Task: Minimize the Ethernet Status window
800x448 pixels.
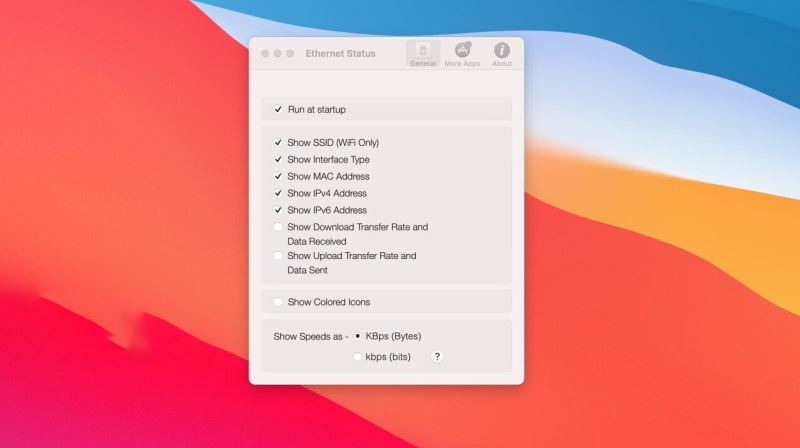Action: [x=278, y=53]
